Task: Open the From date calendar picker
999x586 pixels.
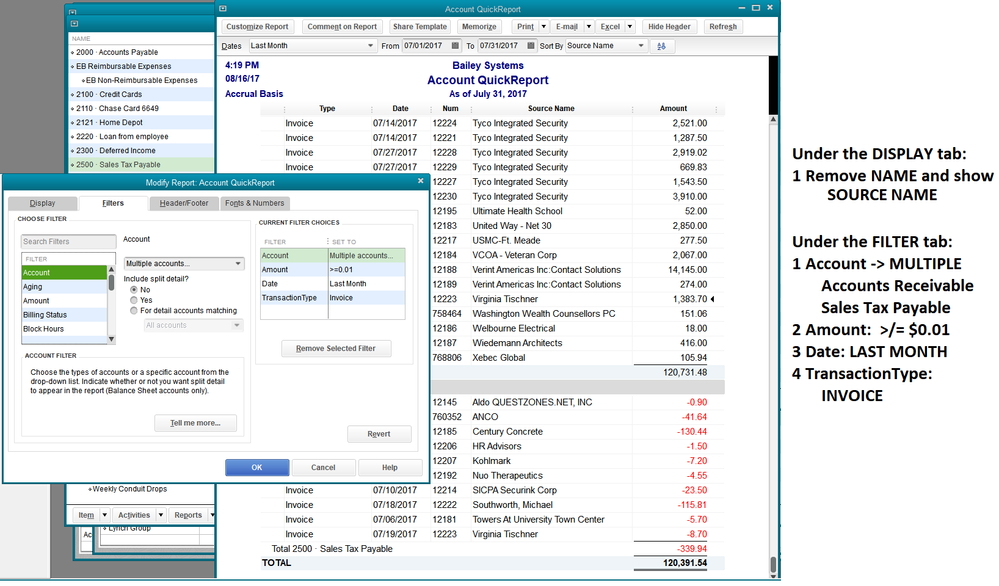Action: pos(455,46)
